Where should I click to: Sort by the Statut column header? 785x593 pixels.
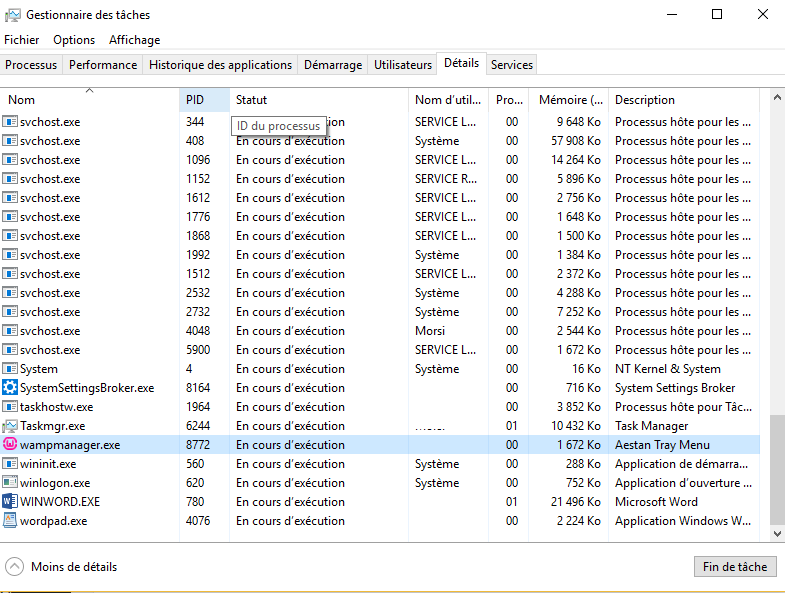(x=319, y=100)
